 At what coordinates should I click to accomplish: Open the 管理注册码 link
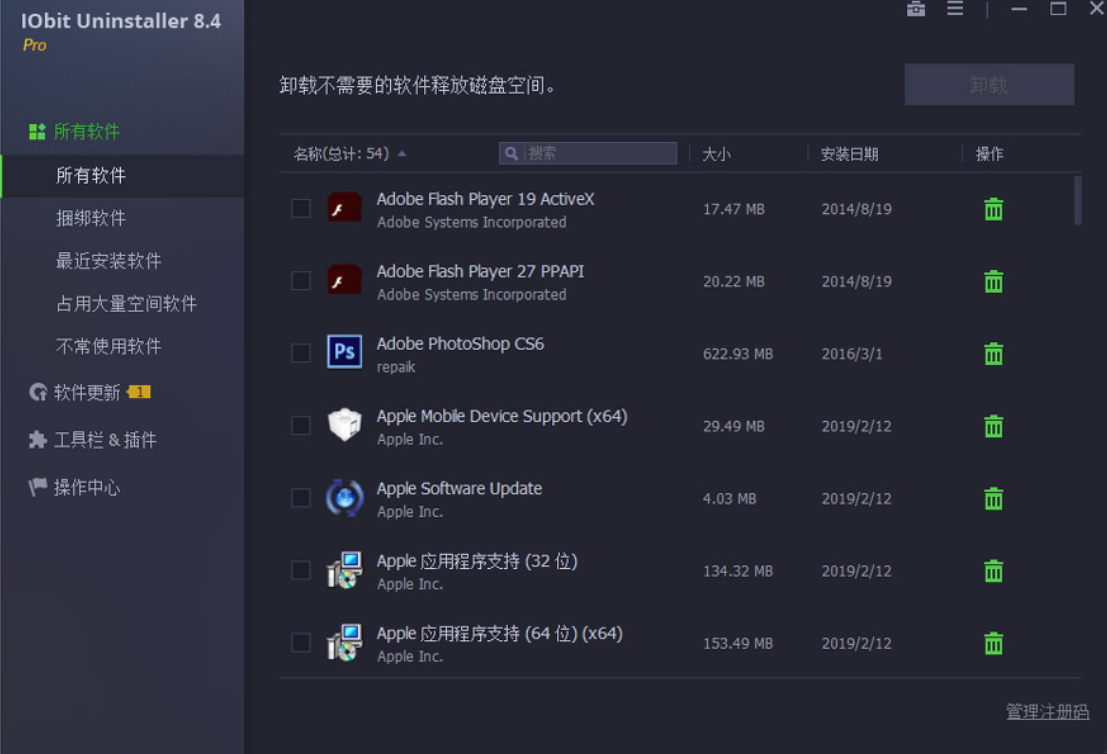pyautogui.click(x=1047, y=712)
